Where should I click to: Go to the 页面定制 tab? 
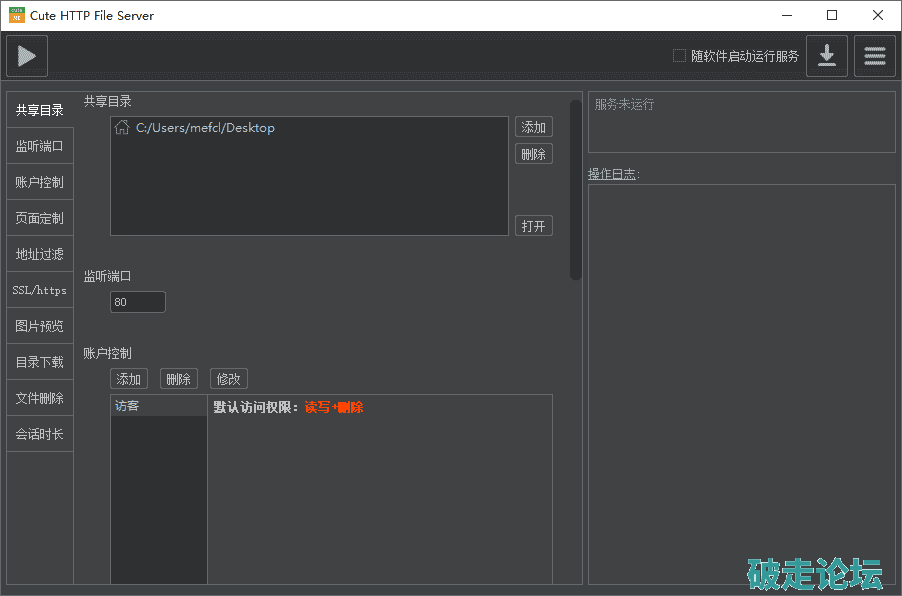coord(40,218)
